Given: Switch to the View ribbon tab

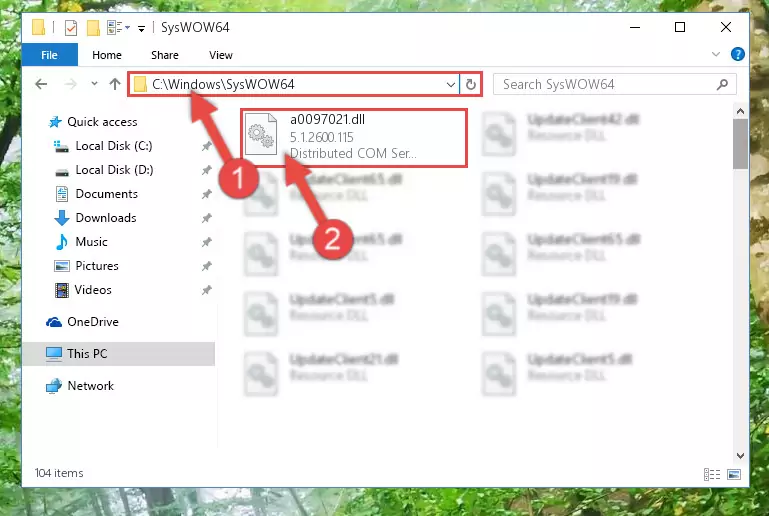Looking at the screenshot, I should (221, 55).
